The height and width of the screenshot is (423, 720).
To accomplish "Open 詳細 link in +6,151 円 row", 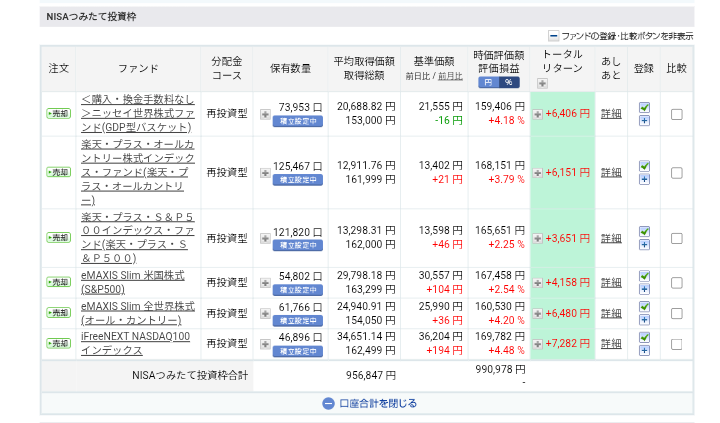I will click(611, 172).
